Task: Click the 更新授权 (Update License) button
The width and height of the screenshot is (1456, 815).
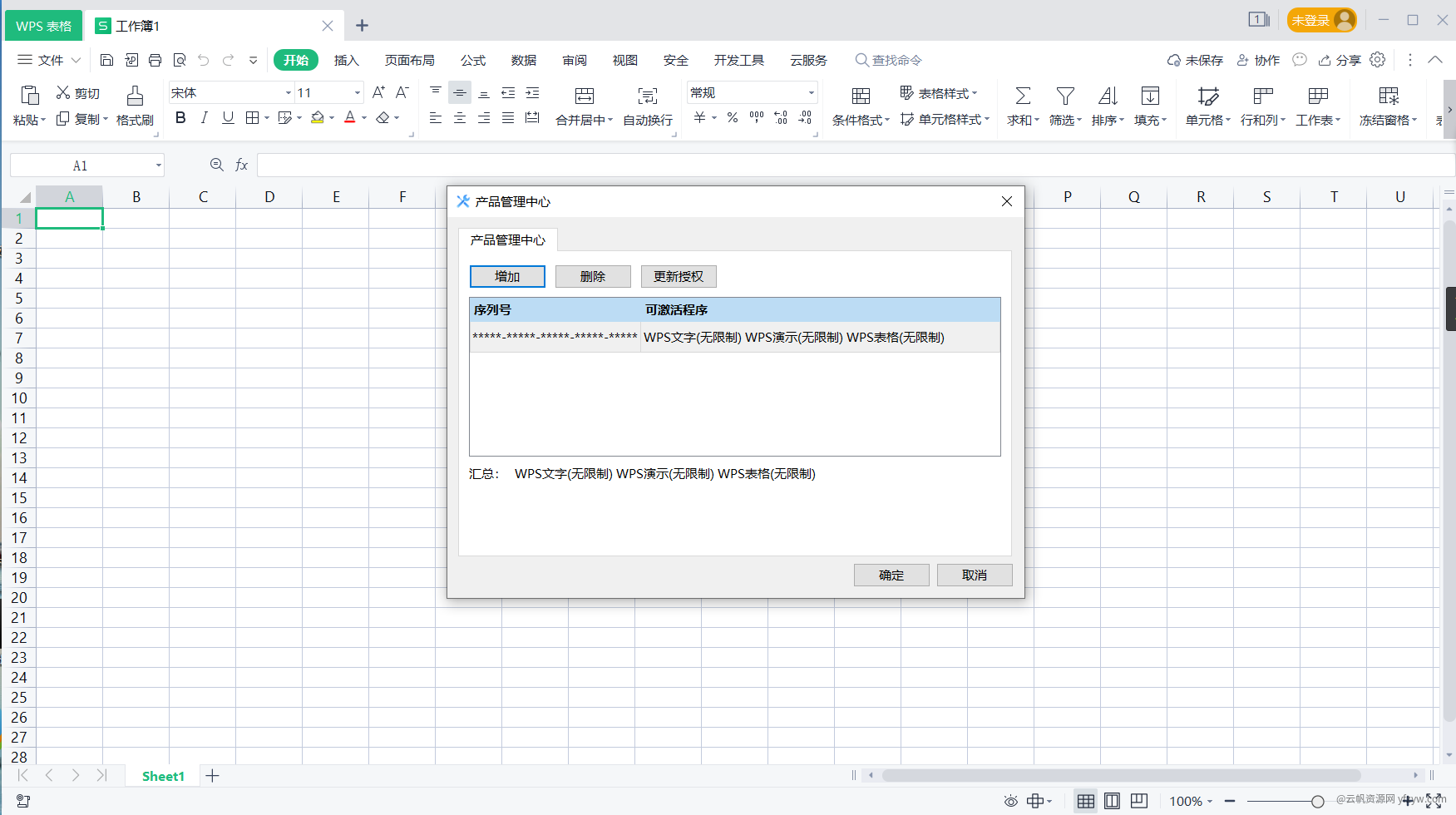Action: pyautogui.click(x=679, y=276)
